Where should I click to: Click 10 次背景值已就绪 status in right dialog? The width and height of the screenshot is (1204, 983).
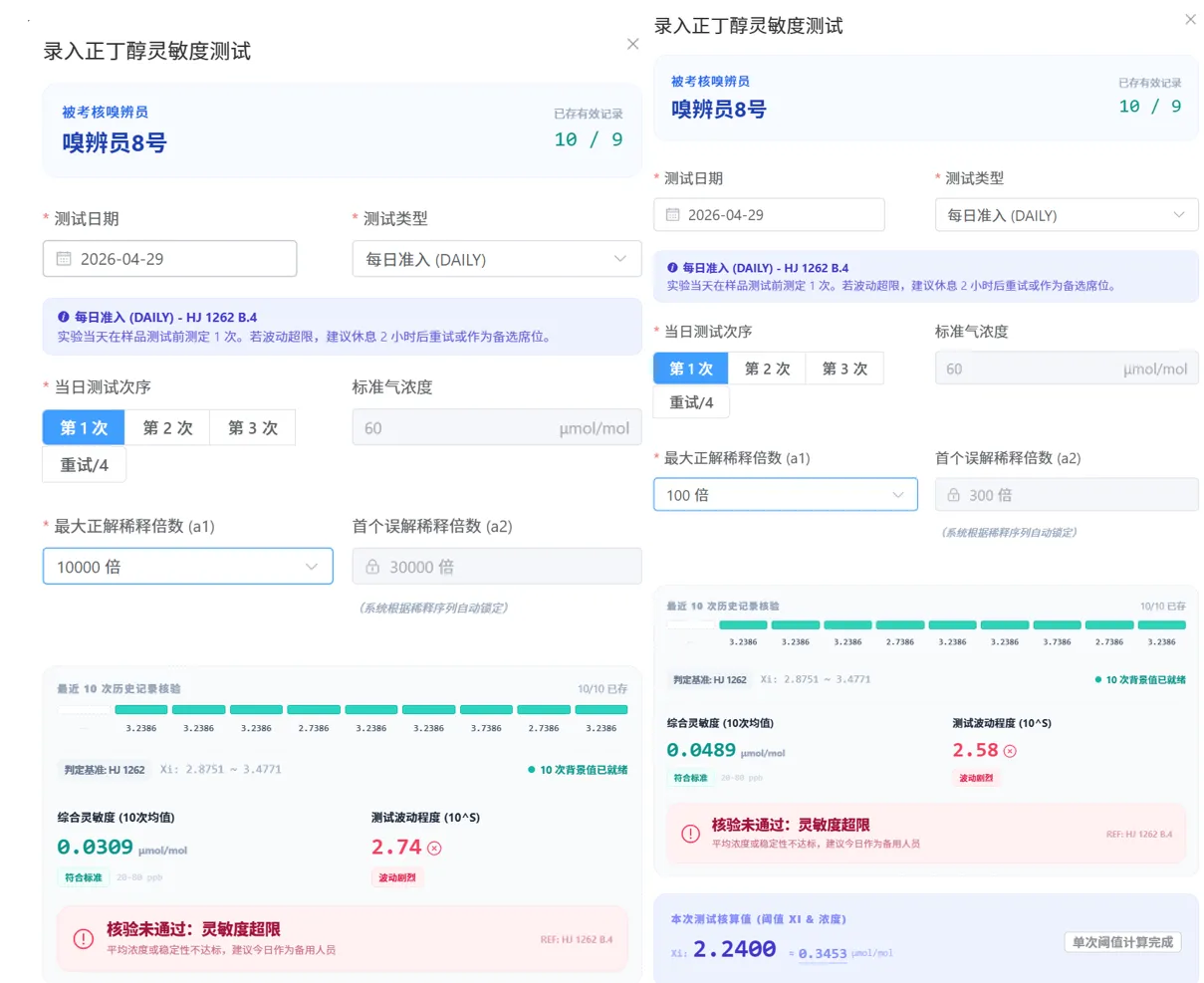(x=1140, y=680)
